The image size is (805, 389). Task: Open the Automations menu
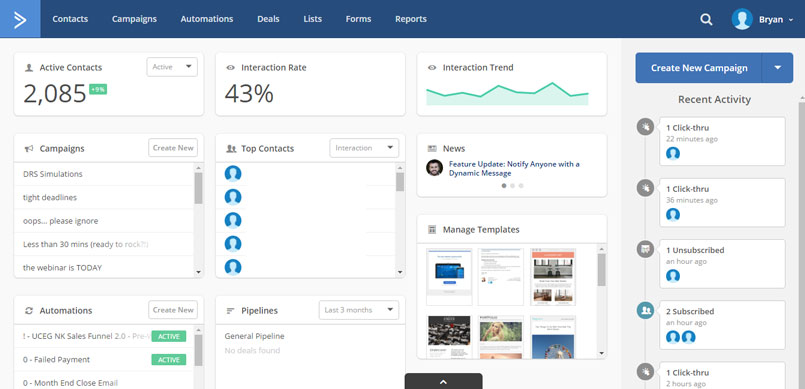pyautogui.click(x=207, y=19)
